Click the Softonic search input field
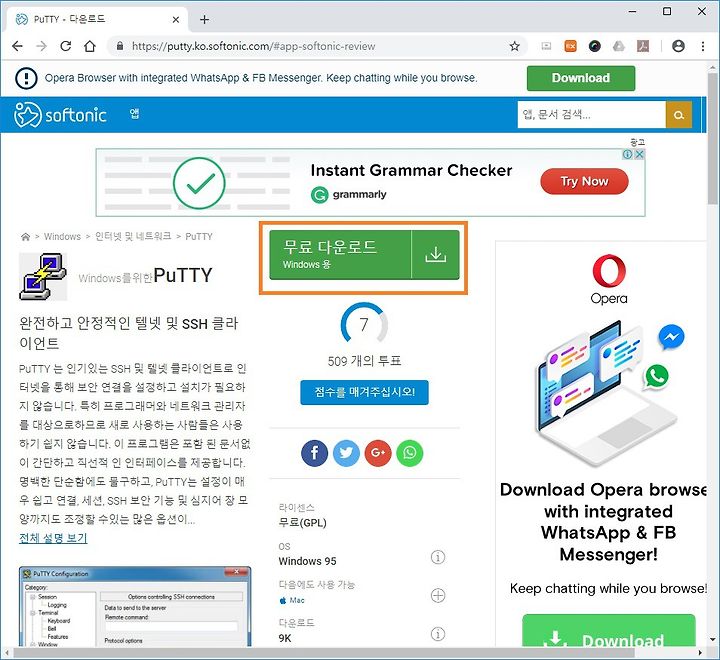Image resolution: width=720 pixels, height=660 pixels. (x=591, y=115)
